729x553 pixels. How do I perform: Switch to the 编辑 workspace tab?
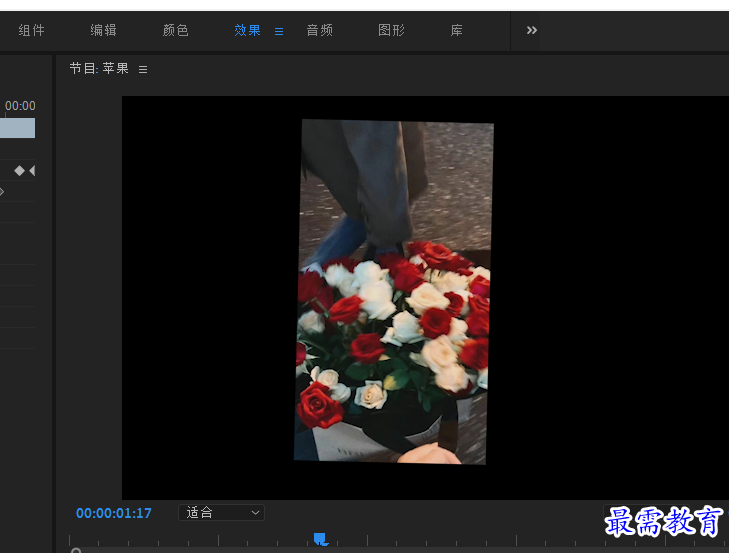pos(103,31)
